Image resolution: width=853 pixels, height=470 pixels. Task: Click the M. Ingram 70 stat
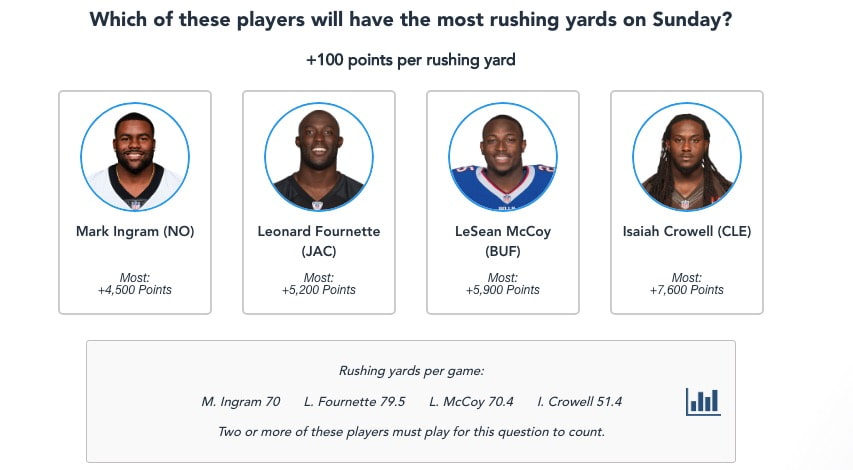pos(240,402)
